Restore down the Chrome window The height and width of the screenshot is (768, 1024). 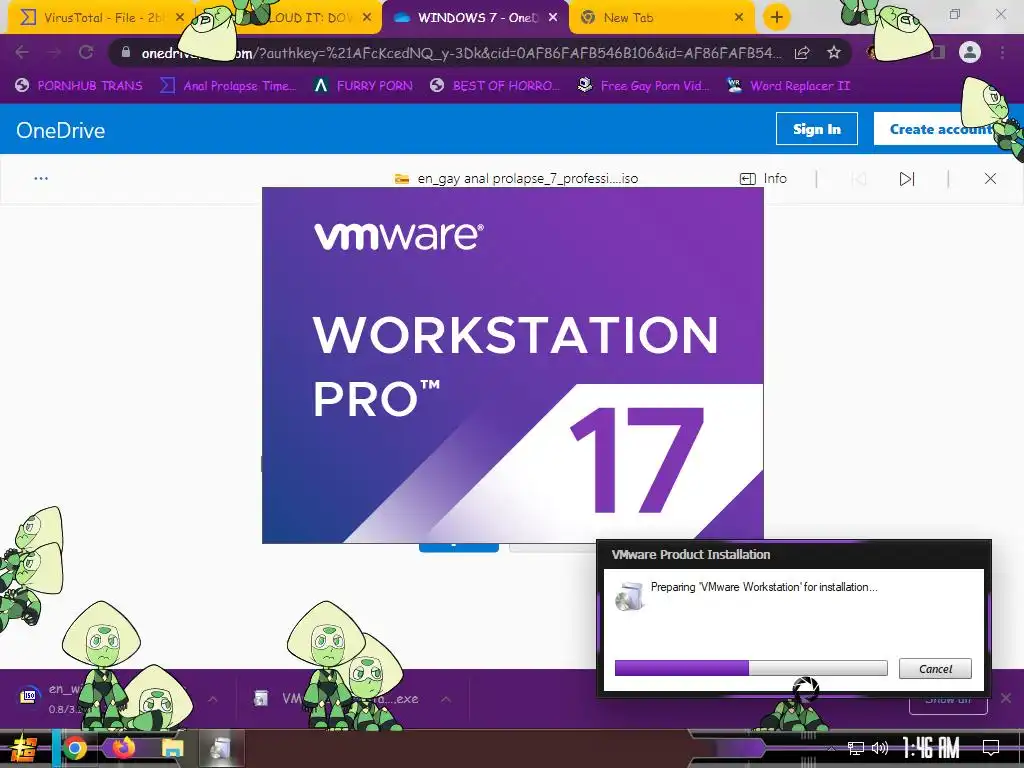click(x=954, y=14)
